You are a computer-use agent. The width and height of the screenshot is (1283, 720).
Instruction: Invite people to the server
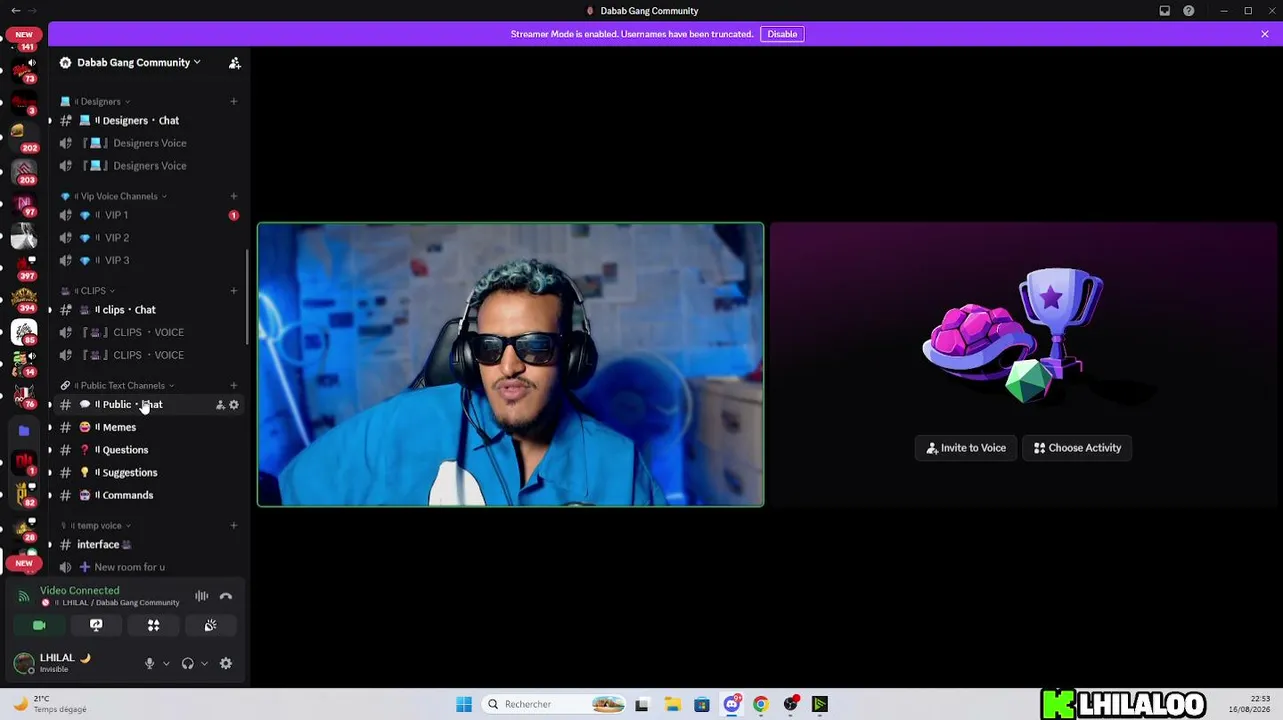pyautogui.click(x=235, y=63)
